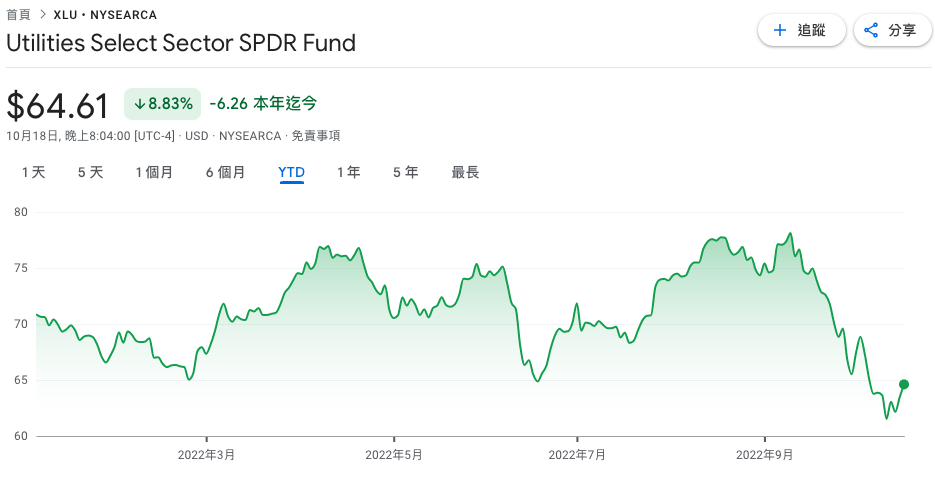Open the 分享 share button
The width and height of the screenshot is (935, 478).
point(893,30)
